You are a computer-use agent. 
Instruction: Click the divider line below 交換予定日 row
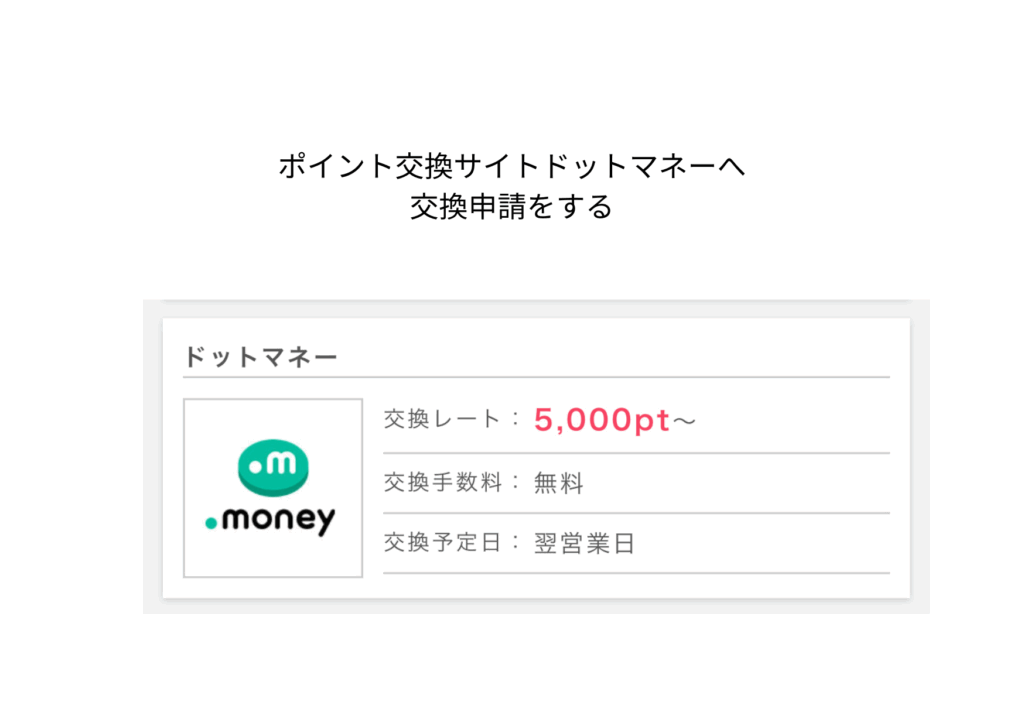point(636,573)
